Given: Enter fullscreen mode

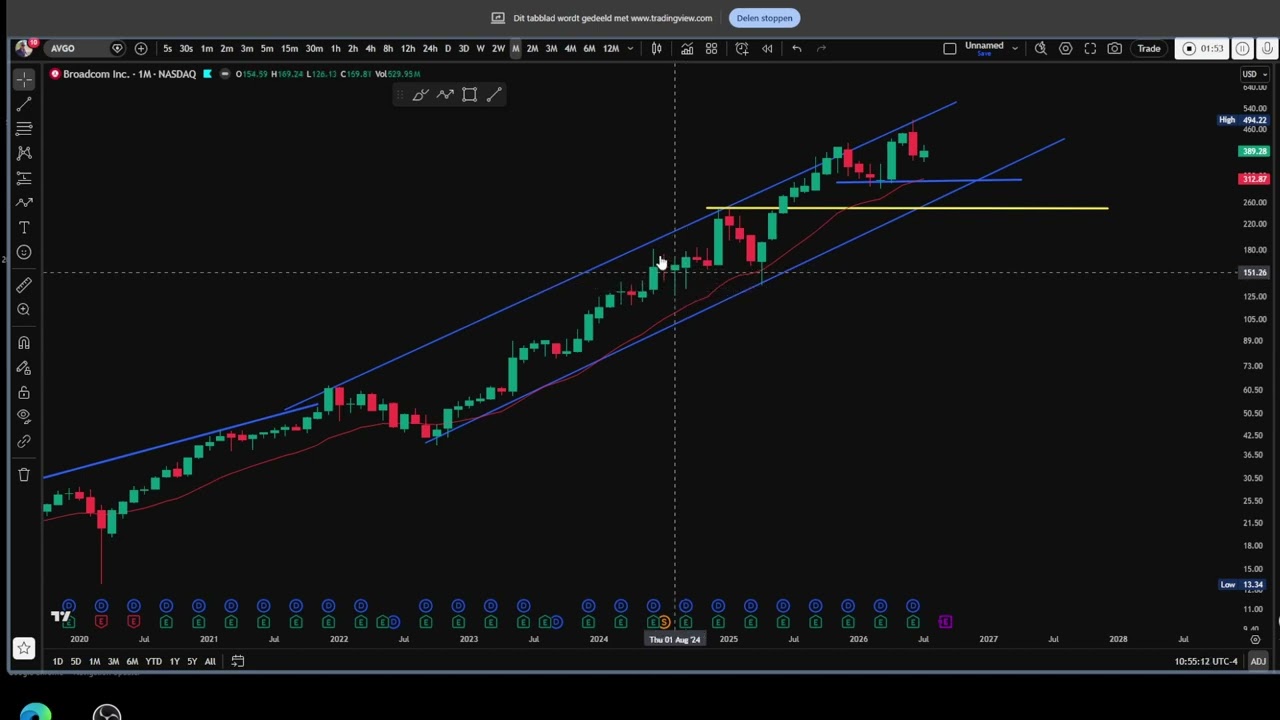Looking at the screenshot, I should (x=1090, y=48).
